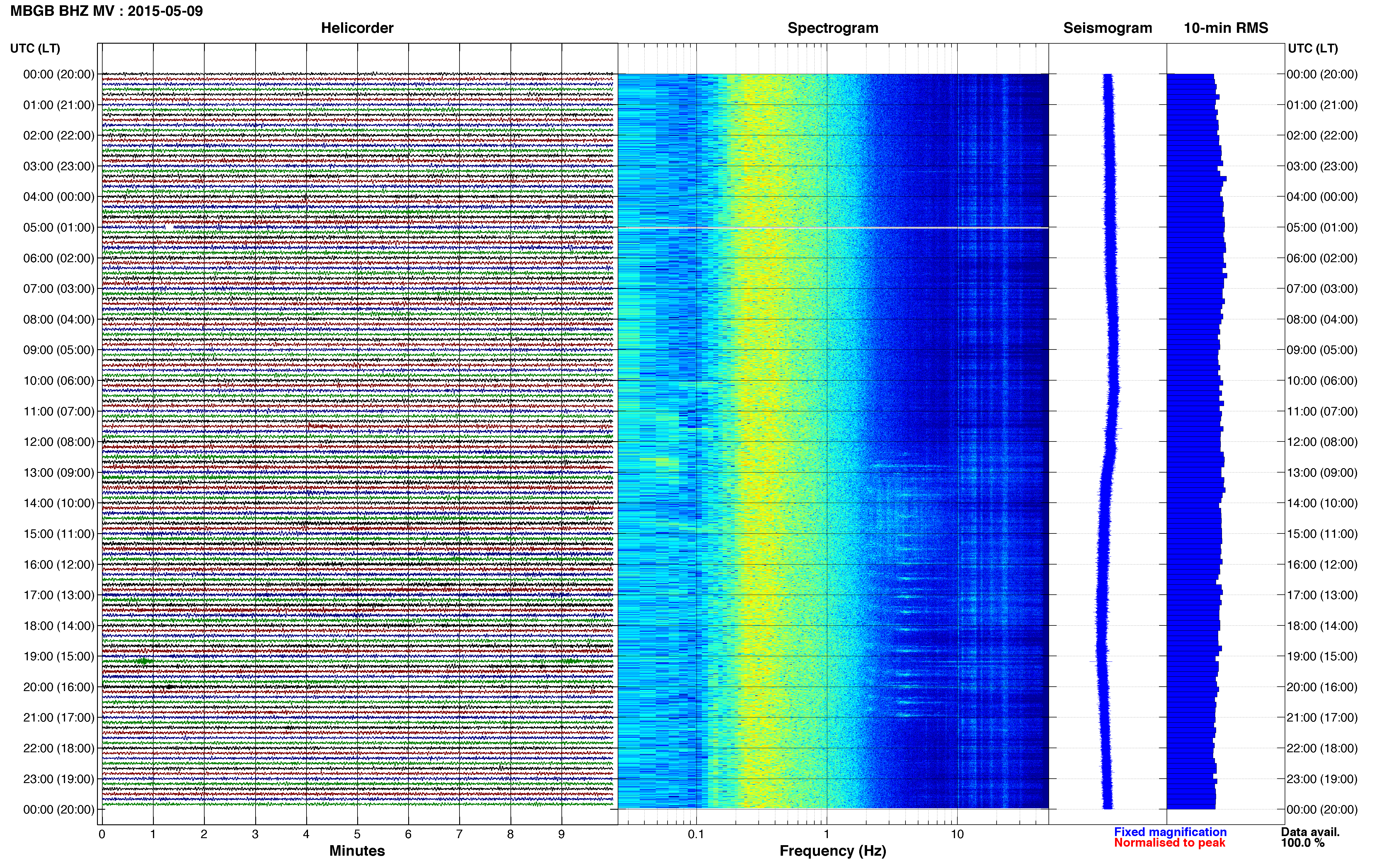
Task: Click right time label '08:00 (04:00)'
Action: tap(1322, 319)
